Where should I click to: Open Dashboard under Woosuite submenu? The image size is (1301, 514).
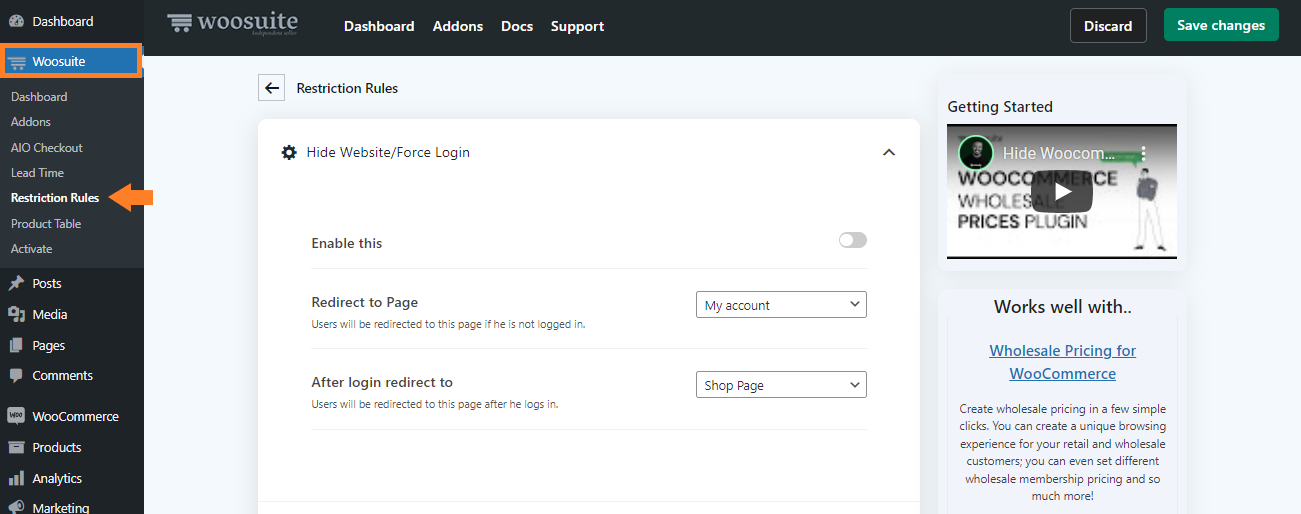pos(39,97)
